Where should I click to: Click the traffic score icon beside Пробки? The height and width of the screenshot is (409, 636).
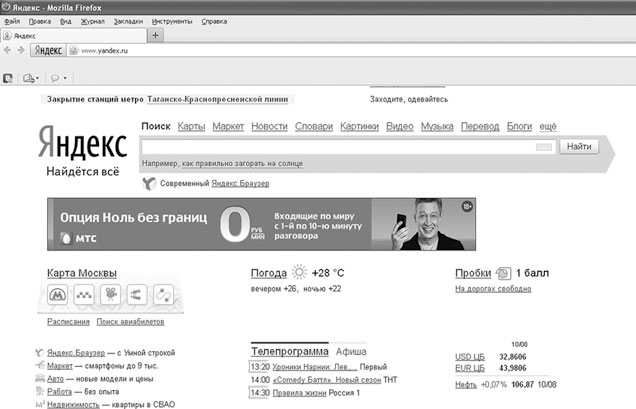[503, 273]
